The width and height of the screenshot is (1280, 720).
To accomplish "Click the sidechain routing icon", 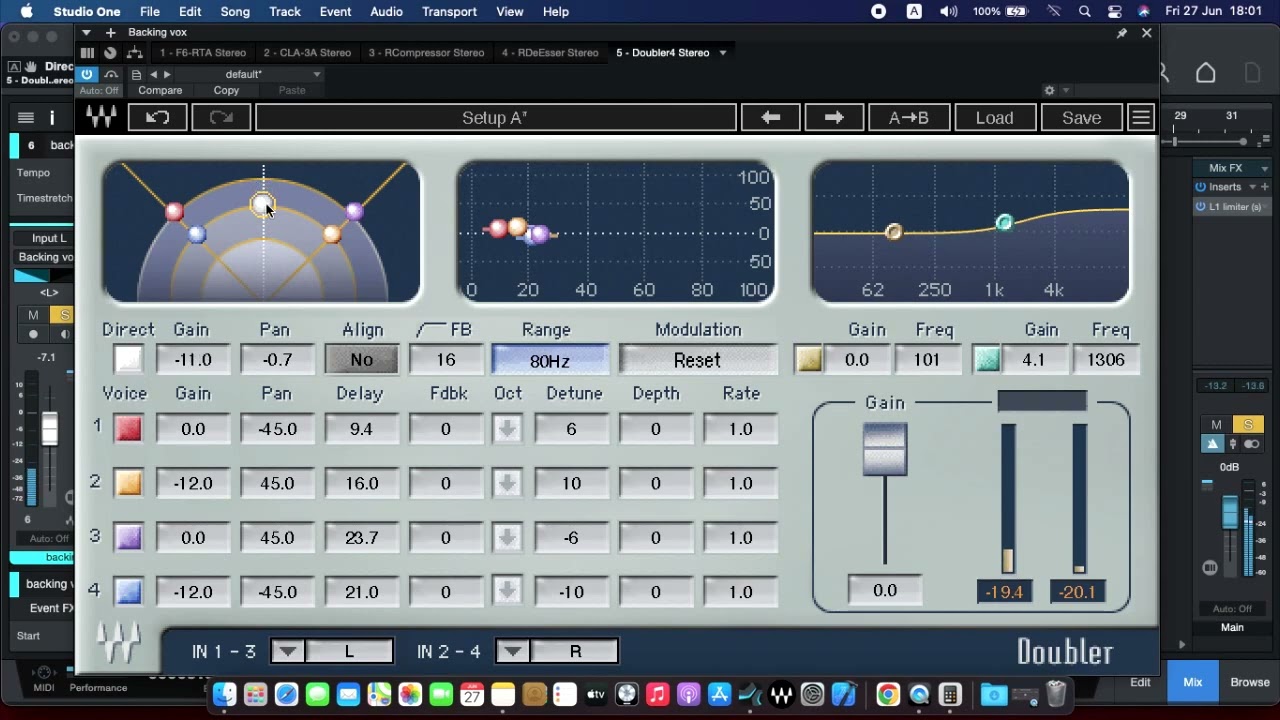I will point(111,74).
